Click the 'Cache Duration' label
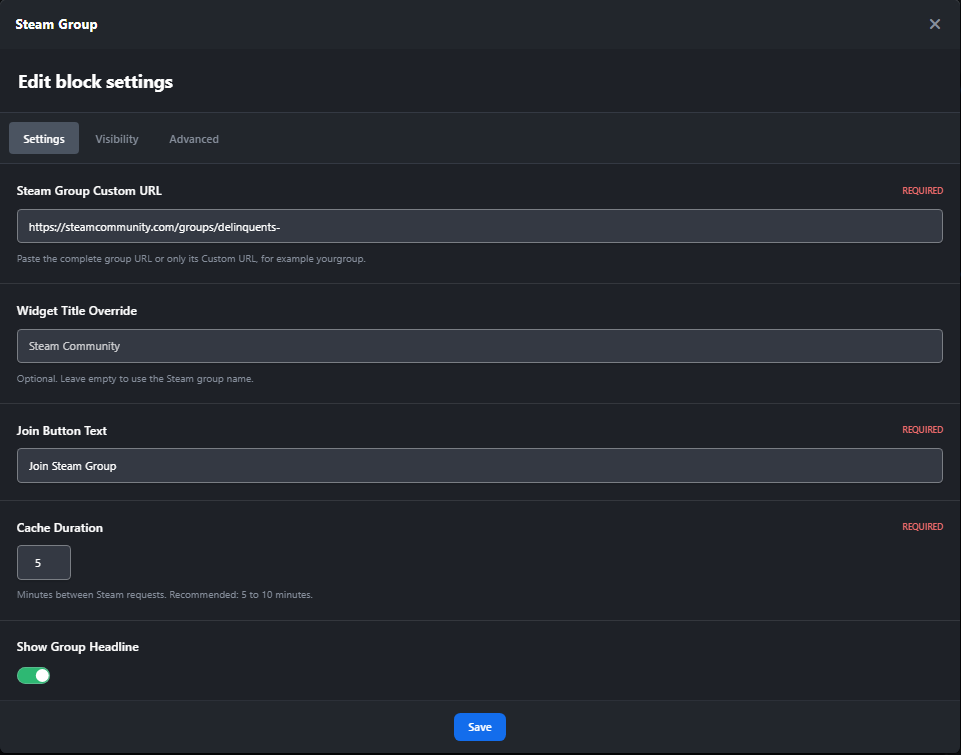 [59, 528]
